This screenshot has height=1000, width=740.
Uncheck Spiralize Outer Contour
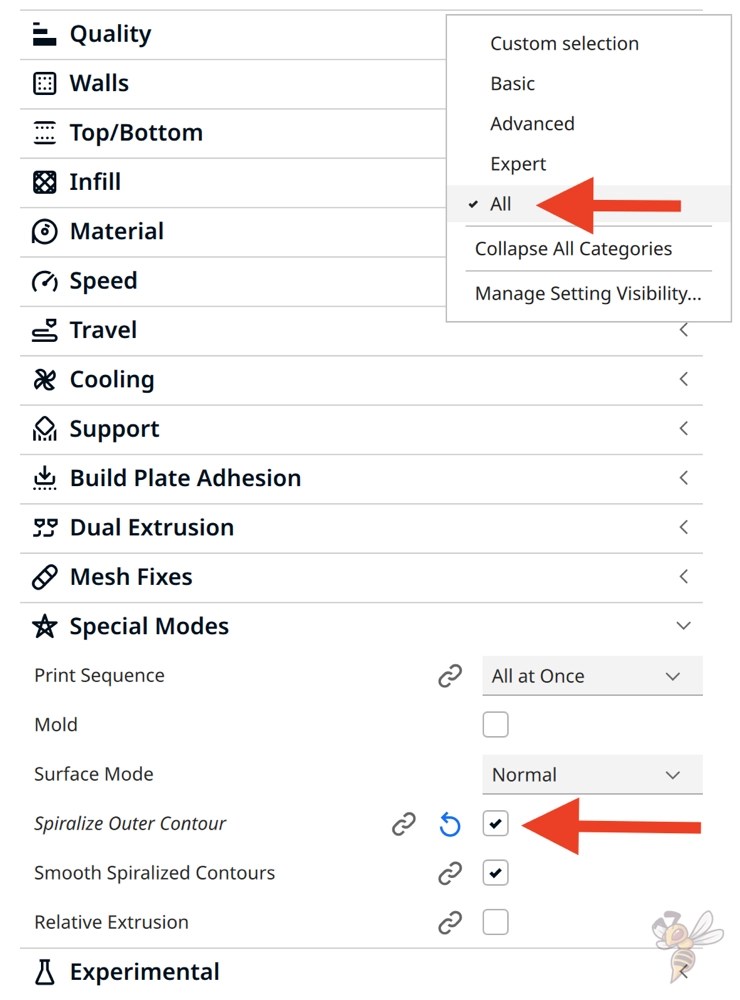click(x=495, y=823)
